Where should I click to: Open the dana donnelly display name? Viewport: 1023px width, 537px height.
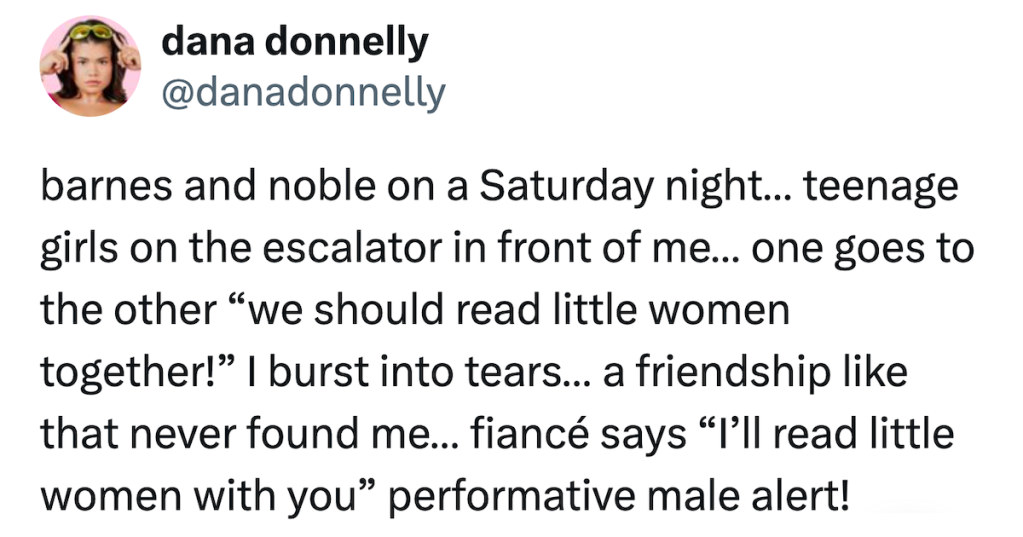[x=294, y=41]
